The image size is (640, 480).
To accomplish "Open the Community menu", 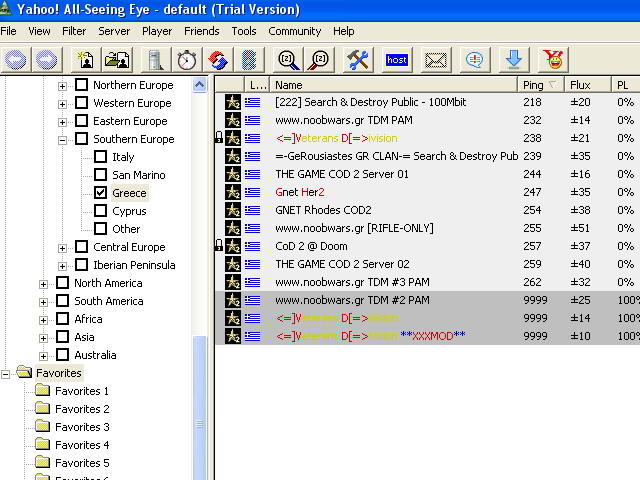I will click(295, 31).
